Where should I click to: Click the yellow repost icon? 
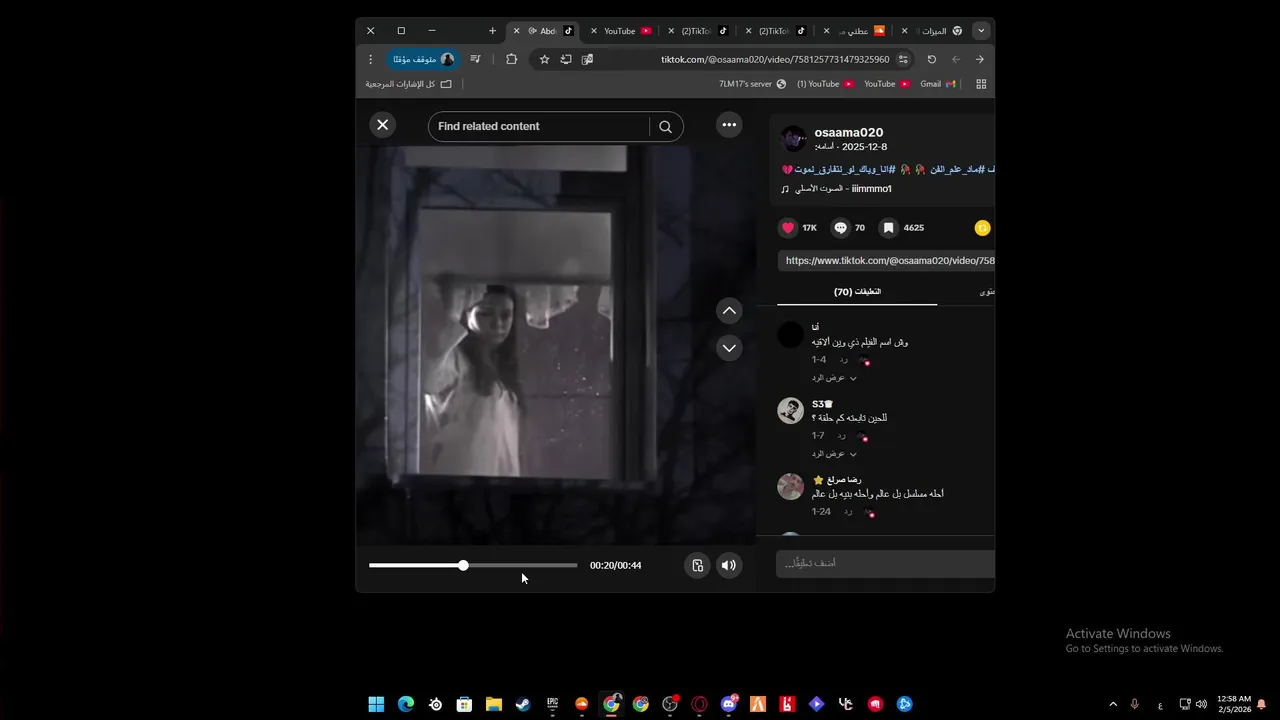[x=982, y=228]
